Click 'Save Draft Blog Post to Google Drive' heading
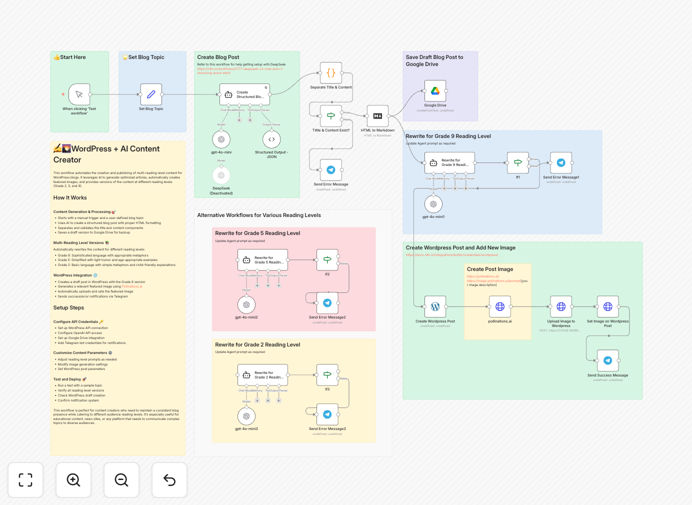The width and height of the screenshot is (692, 505). pyautogui.click(x=434, y=60)
